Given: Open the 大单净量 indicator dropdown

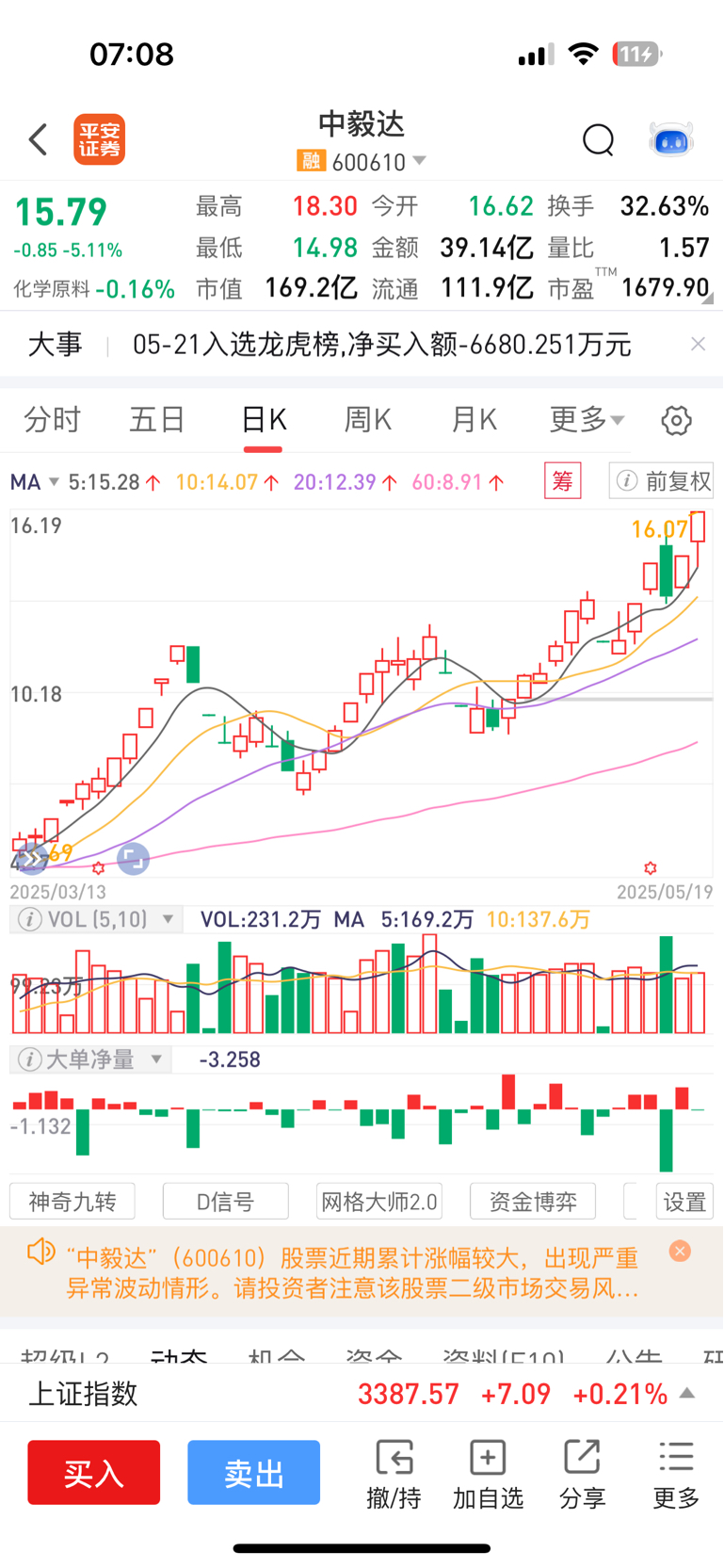Looking at the screenshot, I should pyautogui.click(x=156, y=1059).
